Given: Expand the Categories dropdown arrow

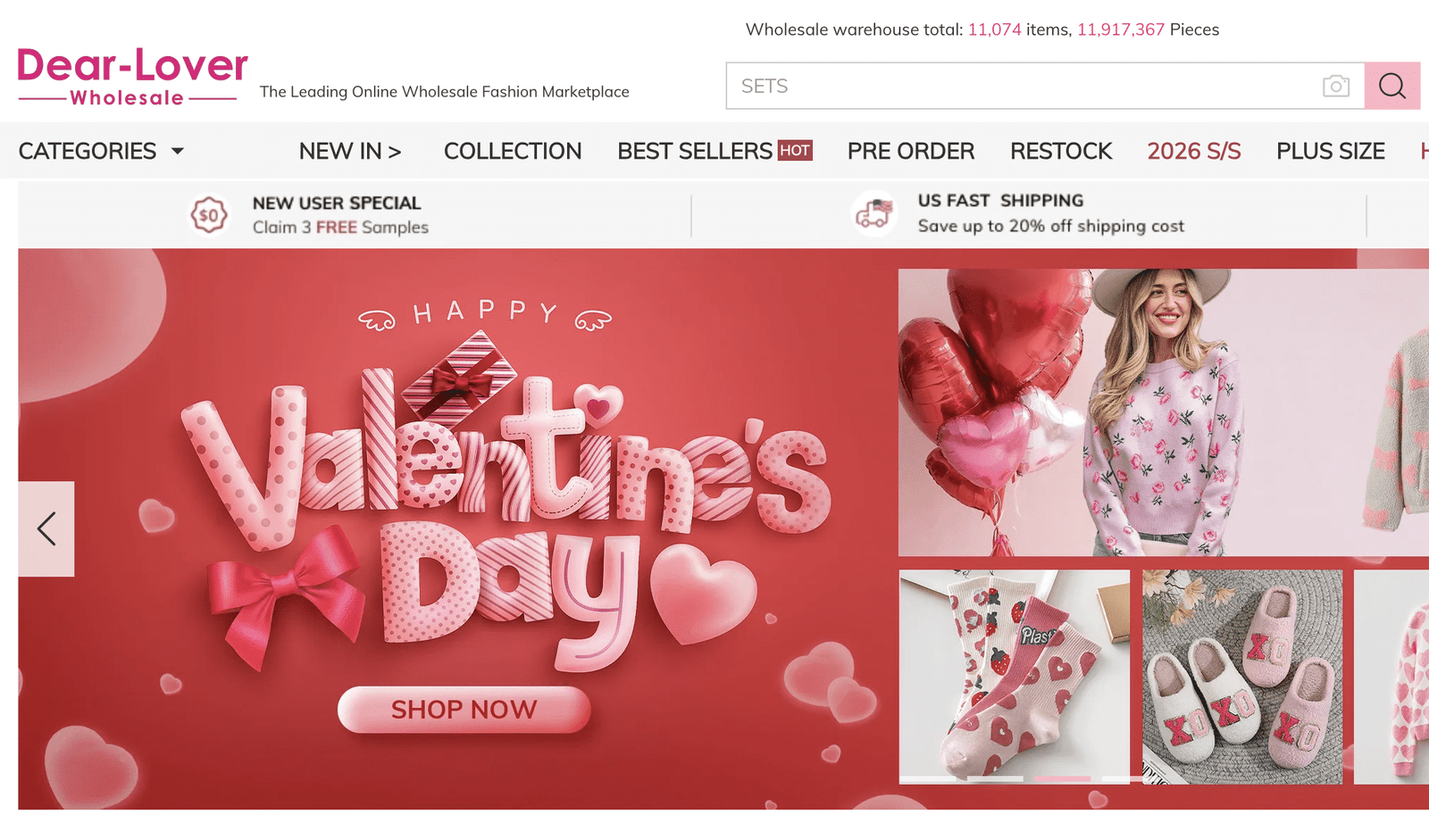Looking at the screenshot, I should click(178, 151).
